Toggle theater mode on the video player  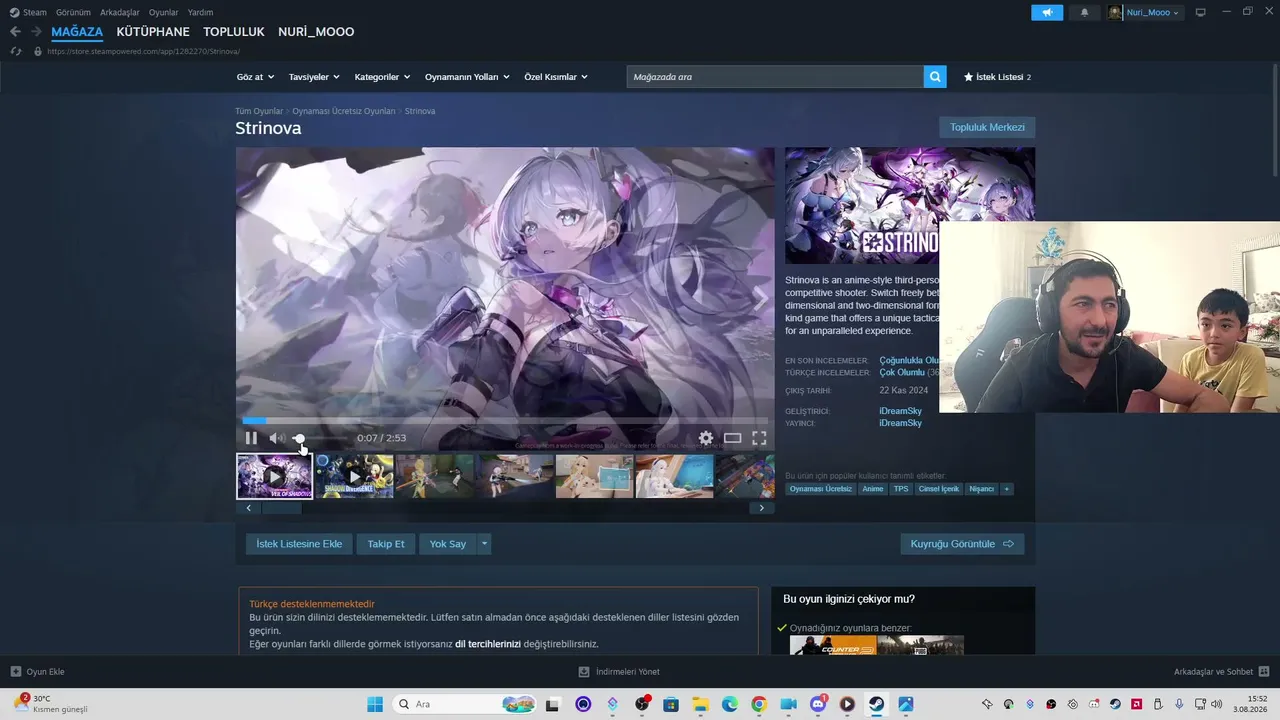pos(733,438)
